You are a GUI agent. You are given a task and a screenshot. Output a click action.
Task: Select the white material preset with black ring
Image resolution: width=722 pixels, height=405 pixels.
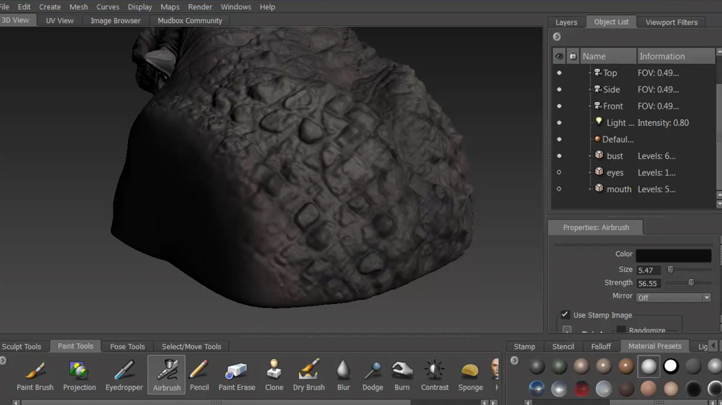[670, 366]
